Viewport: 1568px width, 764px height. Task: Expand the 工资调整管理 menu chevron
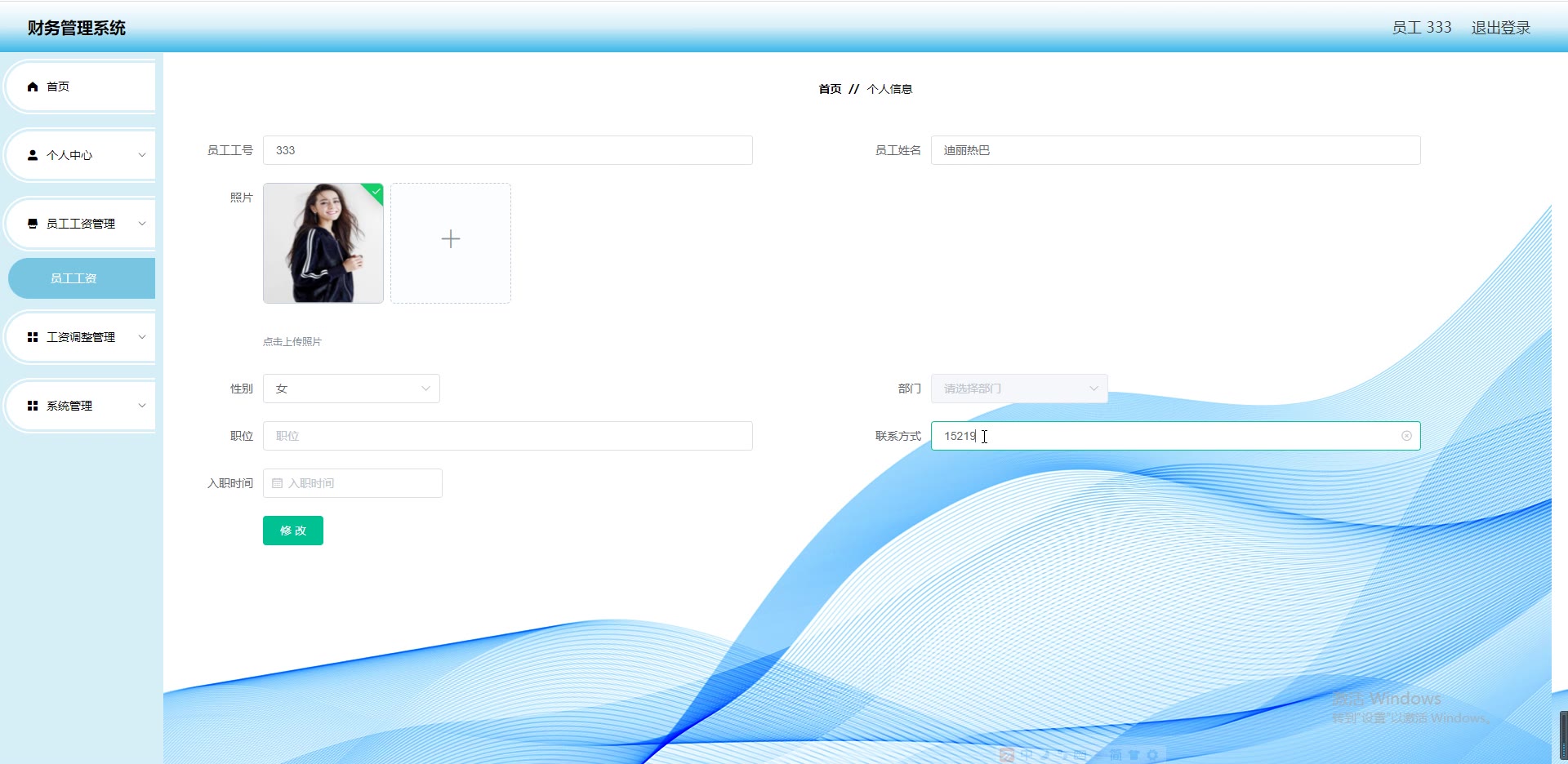142,337
